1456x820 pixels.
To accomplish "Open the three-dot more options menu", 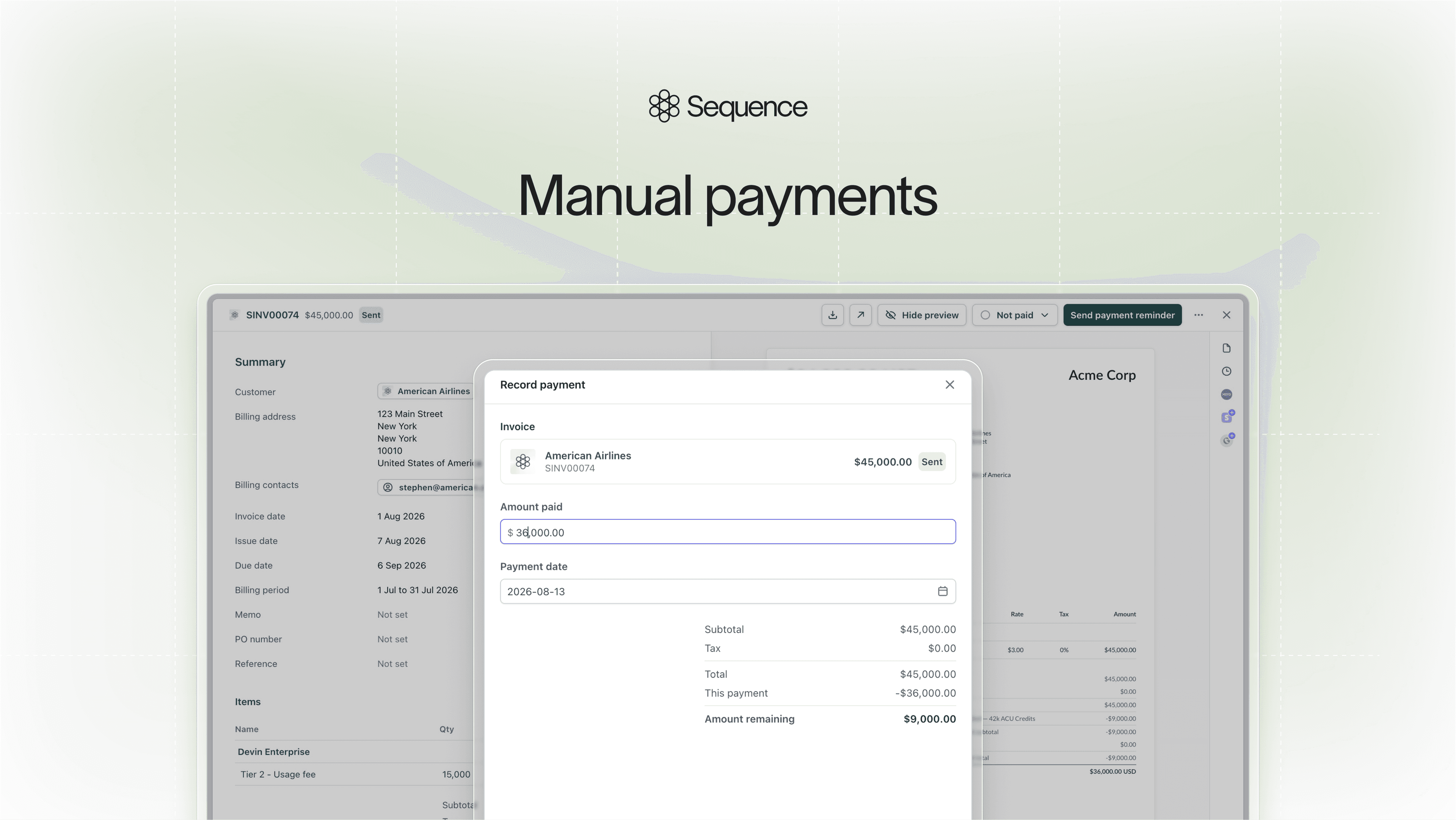I will point(1199,315).
